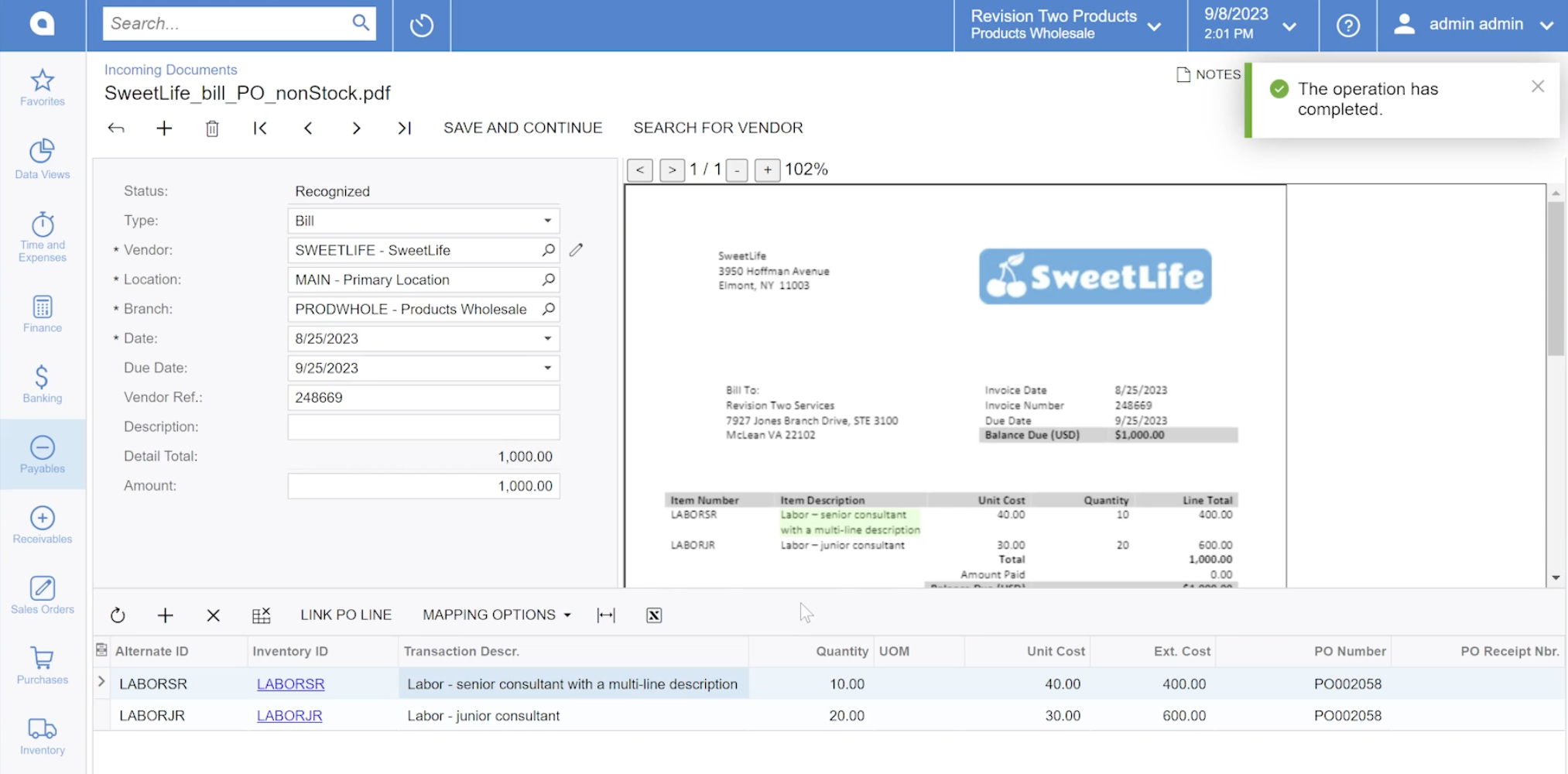Screen dimensions: 1568x774
Task: Click the PDF viewer scroll-down arrow
Action: 1556,578
